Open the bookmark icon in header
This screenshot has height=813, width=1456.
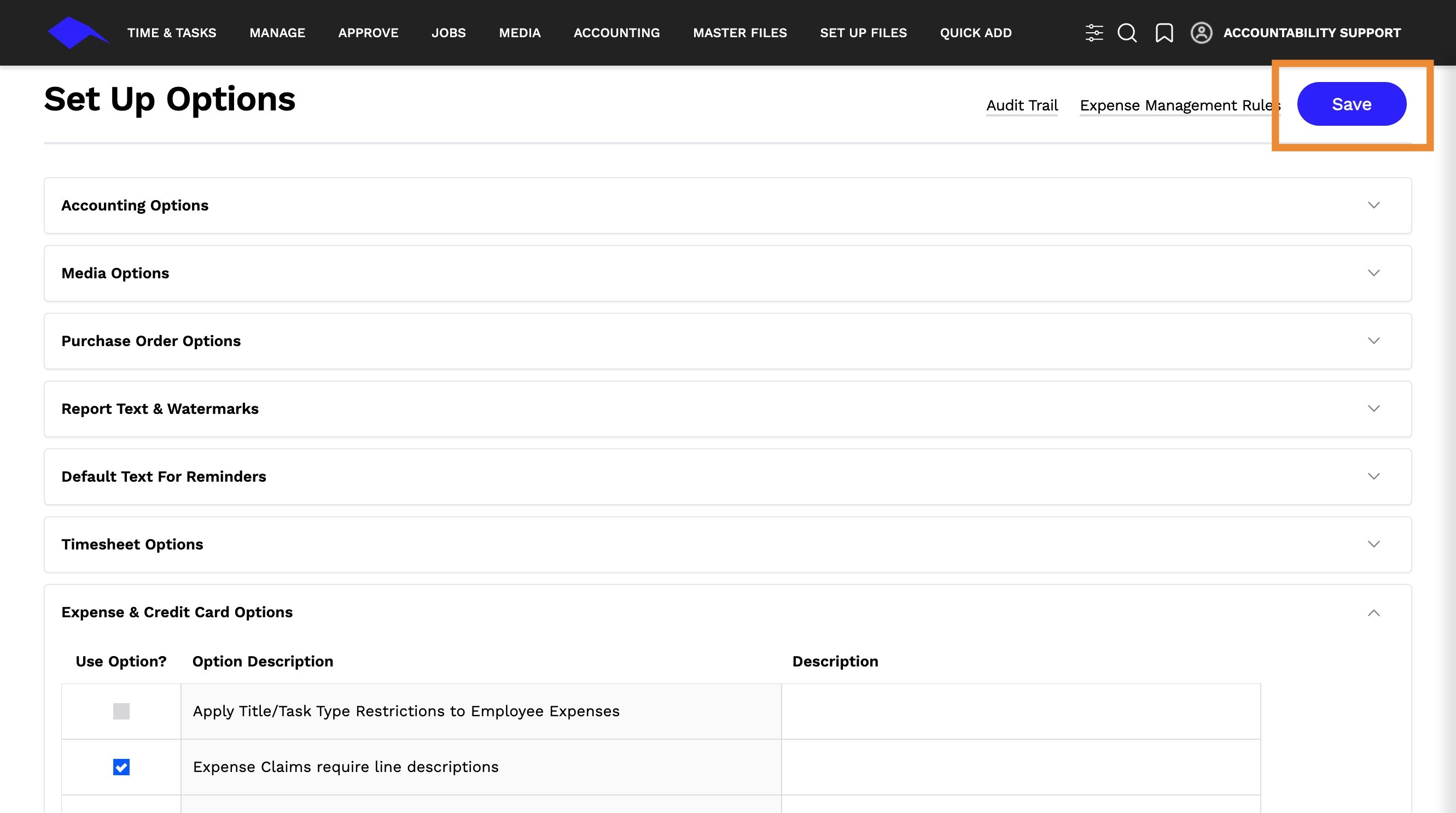tap(1164, 33)
